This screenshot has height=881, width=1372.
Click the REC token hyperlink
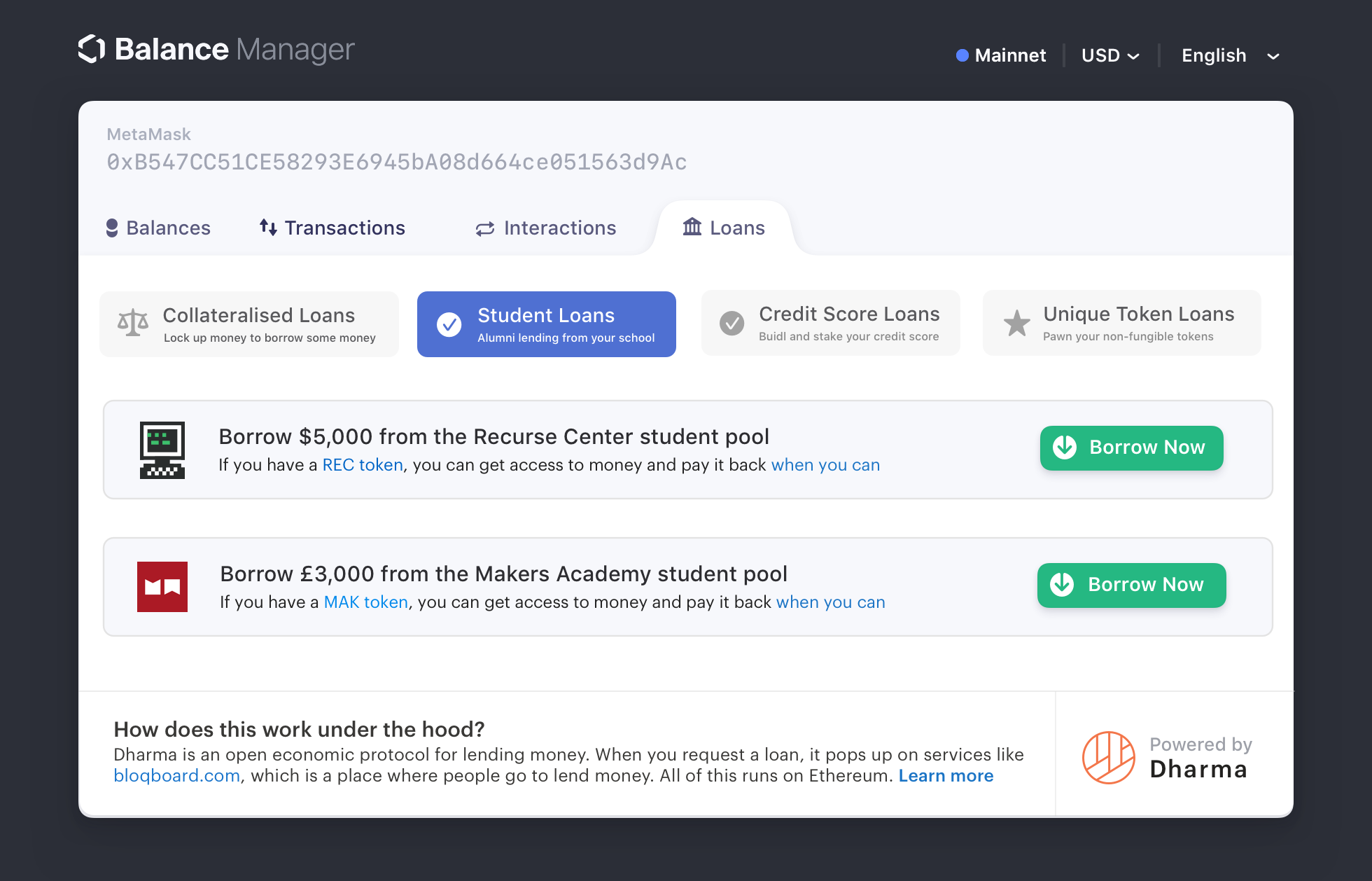(362, 464)
